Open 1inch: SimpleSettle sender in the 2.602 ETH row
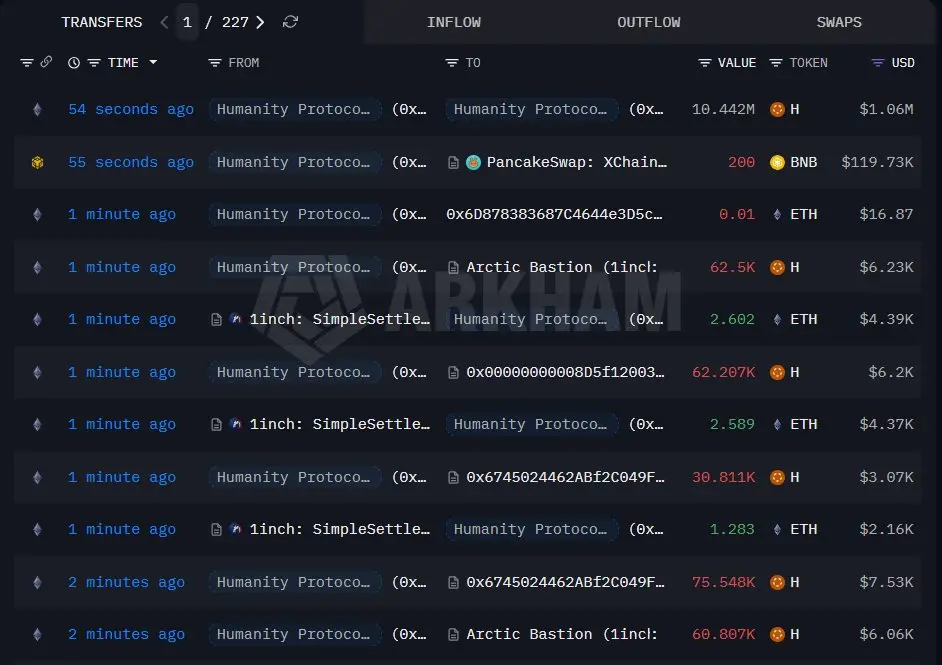The image size is (942, 665). click(340, 320)
